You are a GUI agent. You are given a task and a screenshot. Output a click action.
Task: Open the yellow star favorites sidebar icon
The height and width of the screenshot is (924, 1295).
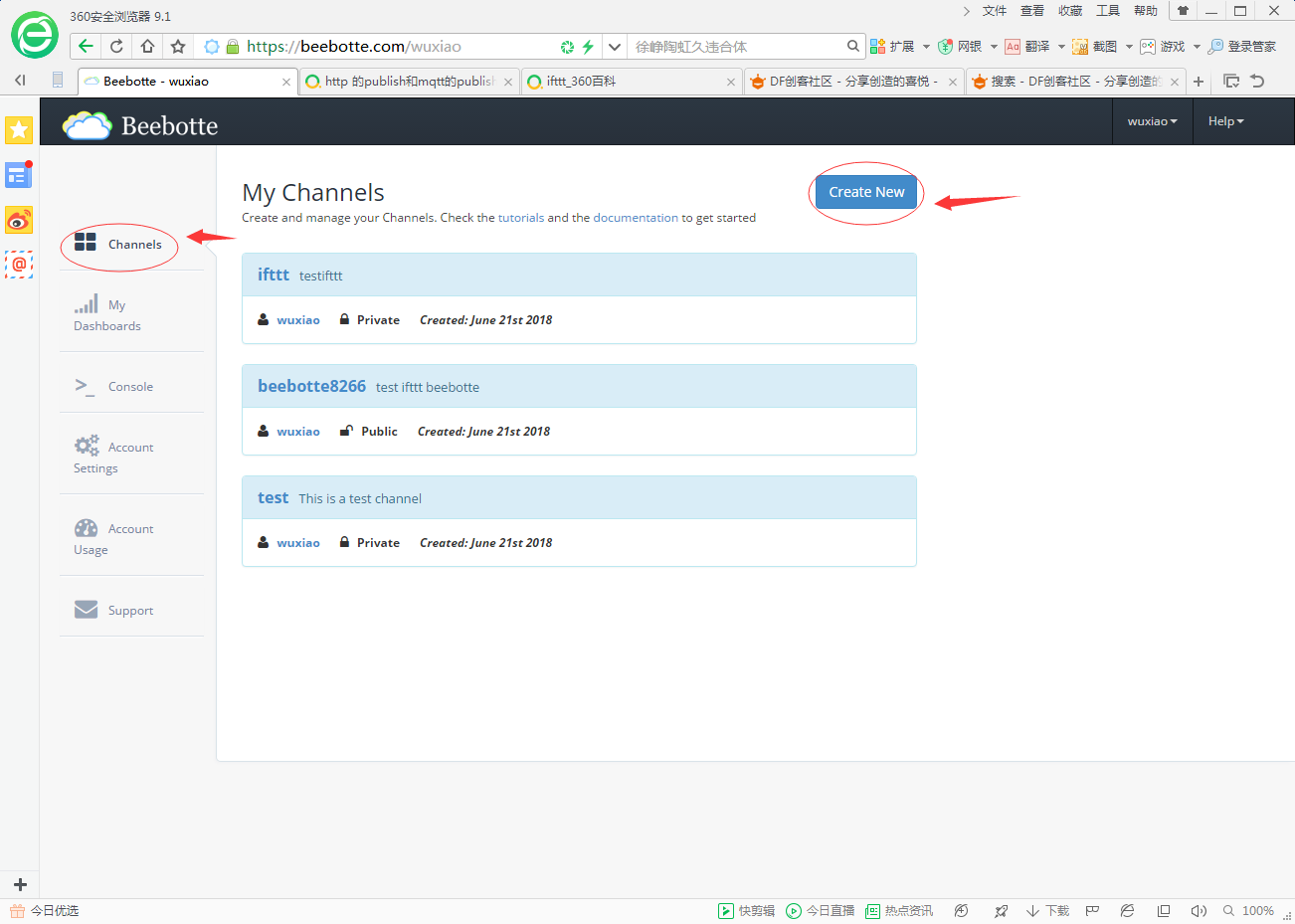coord(19,130)
